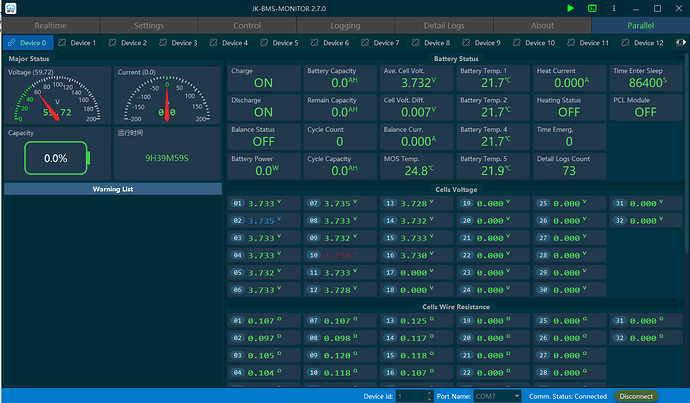Click the unlinked icon beside Device 7
This screenshot has height=403, width=690.
(365, 43)
